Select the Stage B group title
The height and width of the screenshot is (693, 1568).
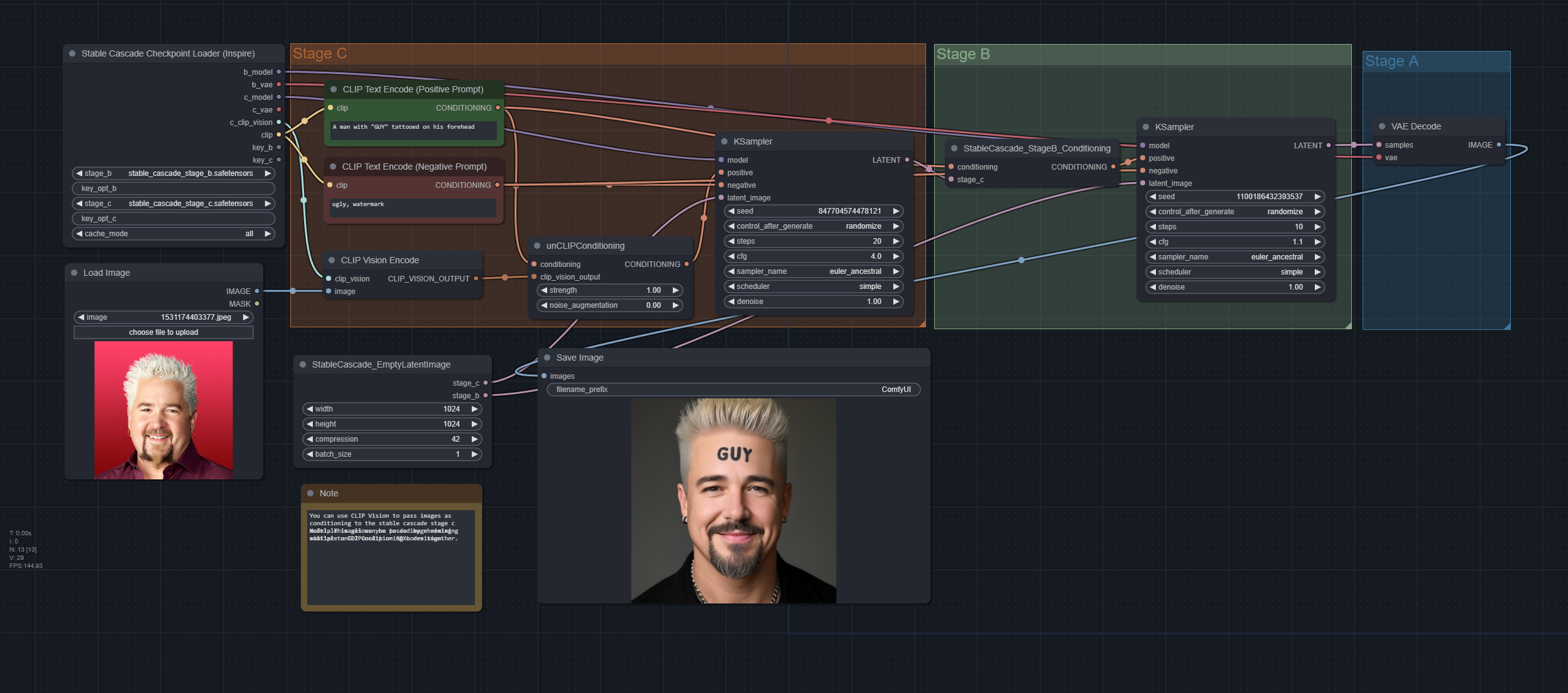(x=962, y=55)
